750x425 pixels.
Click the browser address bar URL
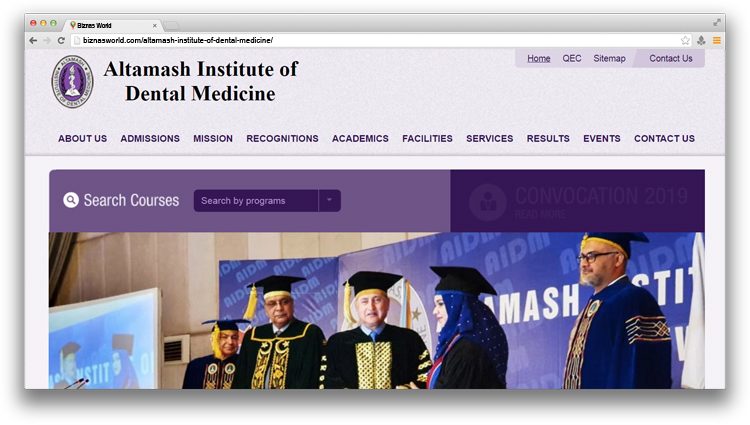point(178,41)
